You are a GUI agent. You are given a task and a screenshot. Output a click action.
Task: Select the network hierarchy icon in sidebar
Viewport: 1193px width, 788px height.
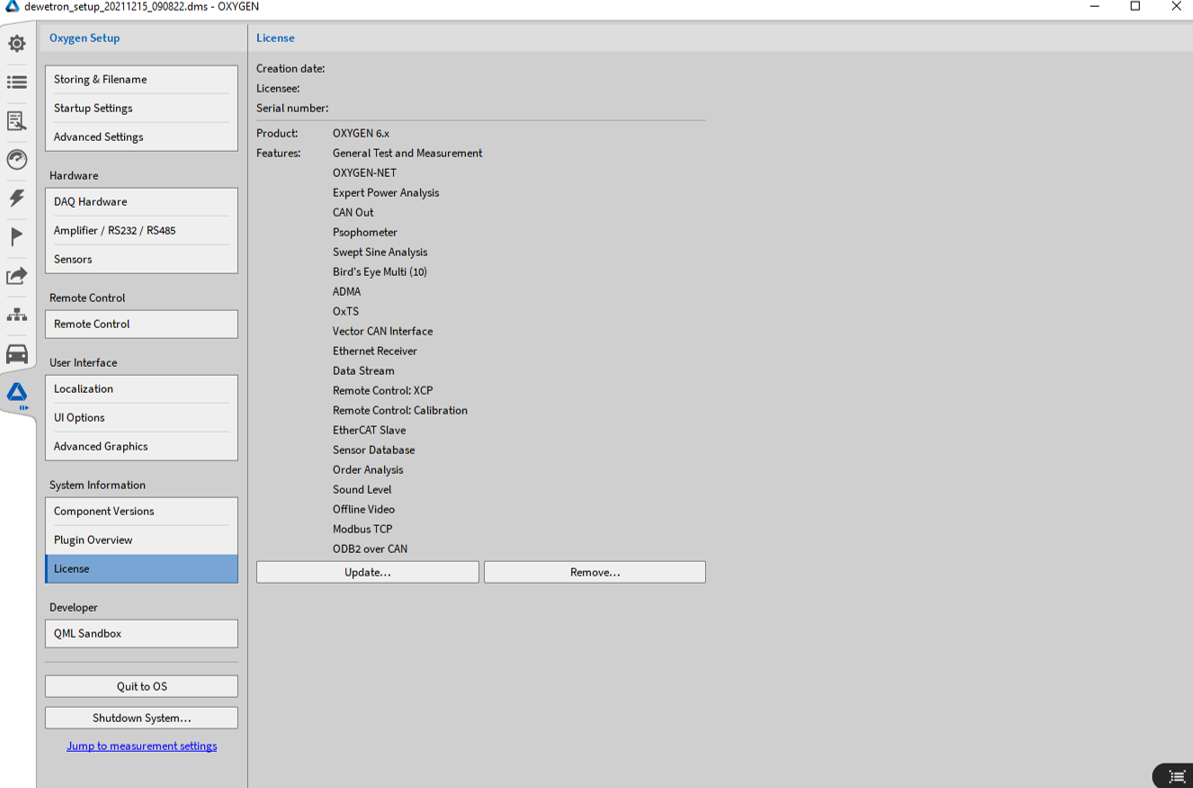(x=17, y=315)
